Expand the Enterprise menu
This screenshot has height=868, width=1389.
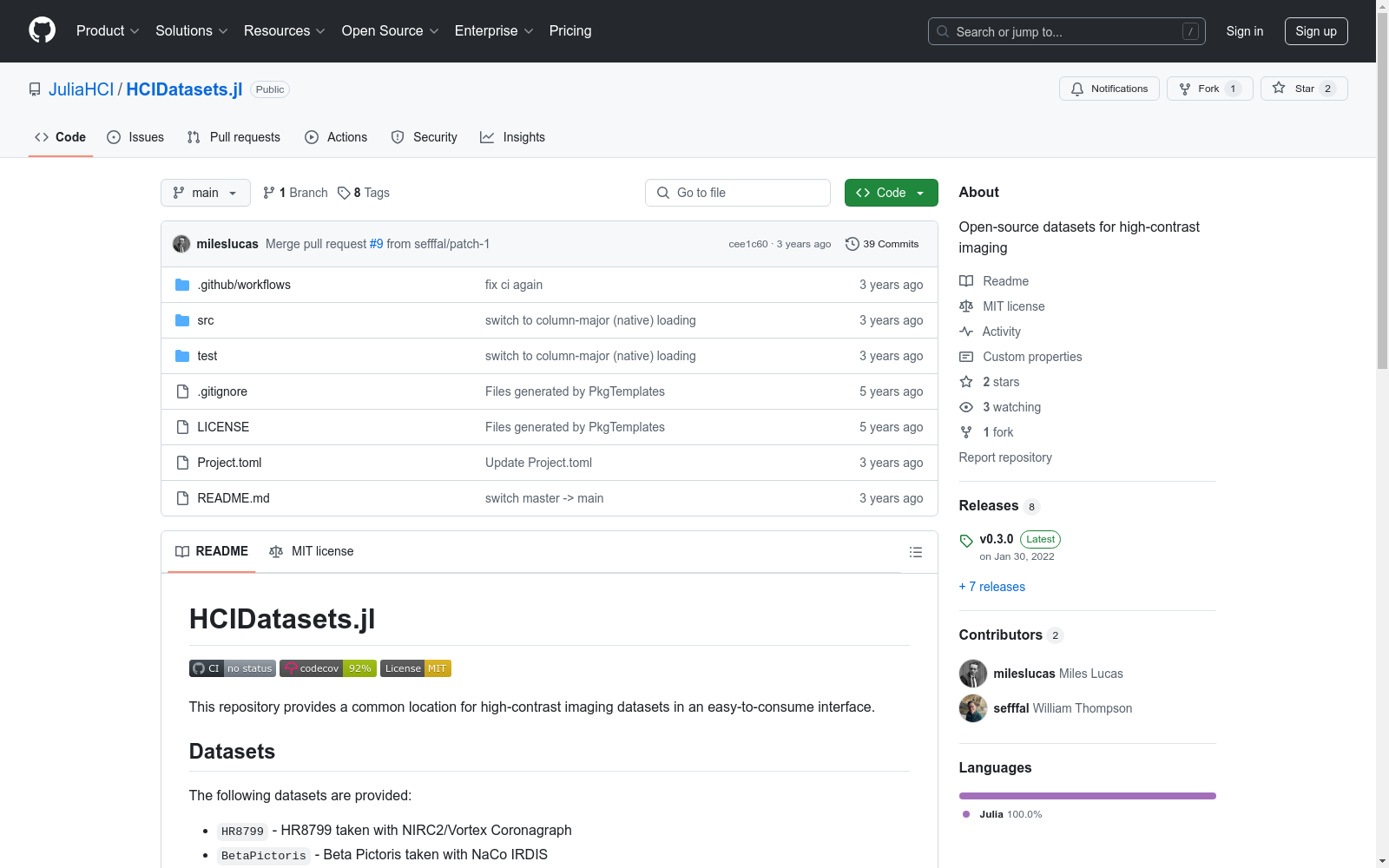pos(494,31)
